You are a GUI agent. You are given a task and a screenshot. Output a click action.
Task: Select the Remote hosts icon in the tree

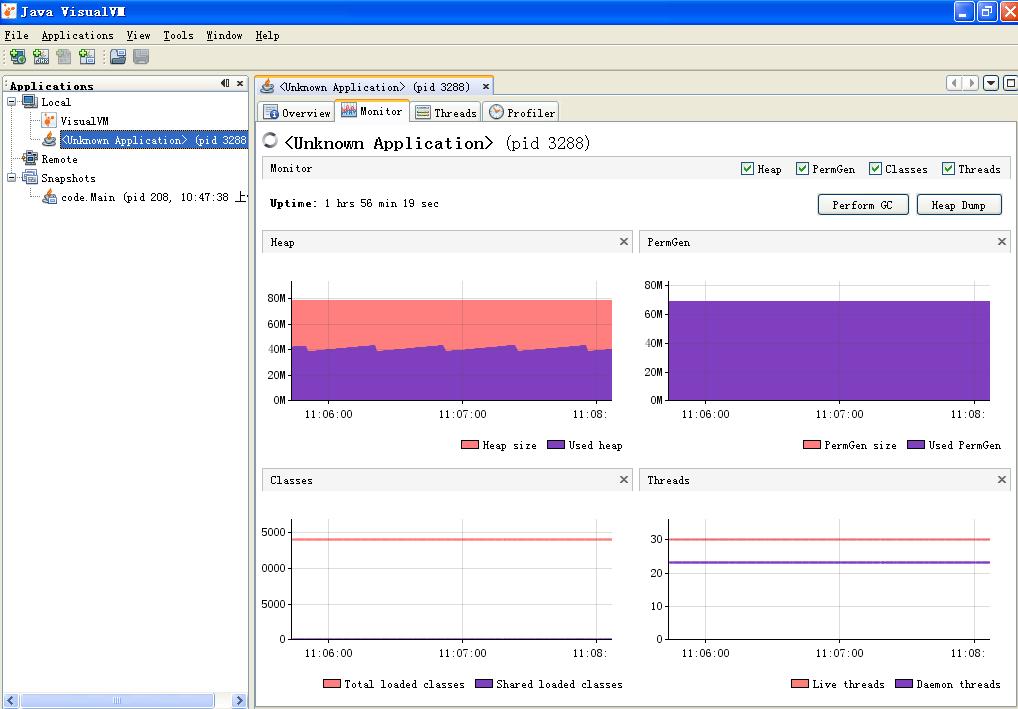pos(30,158)
